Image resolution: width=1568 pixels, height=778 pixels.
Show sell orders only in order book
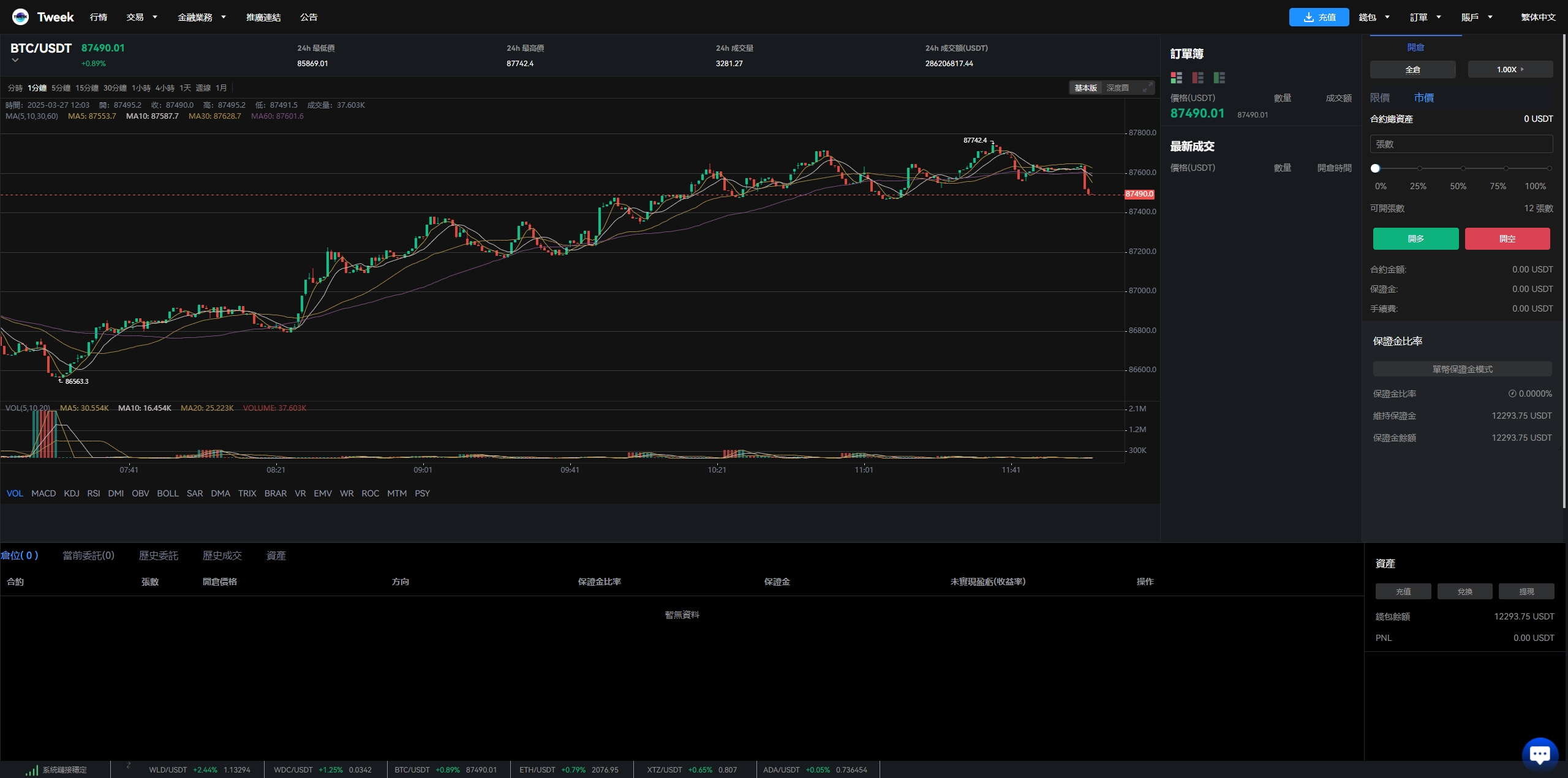coord(1197,78)
